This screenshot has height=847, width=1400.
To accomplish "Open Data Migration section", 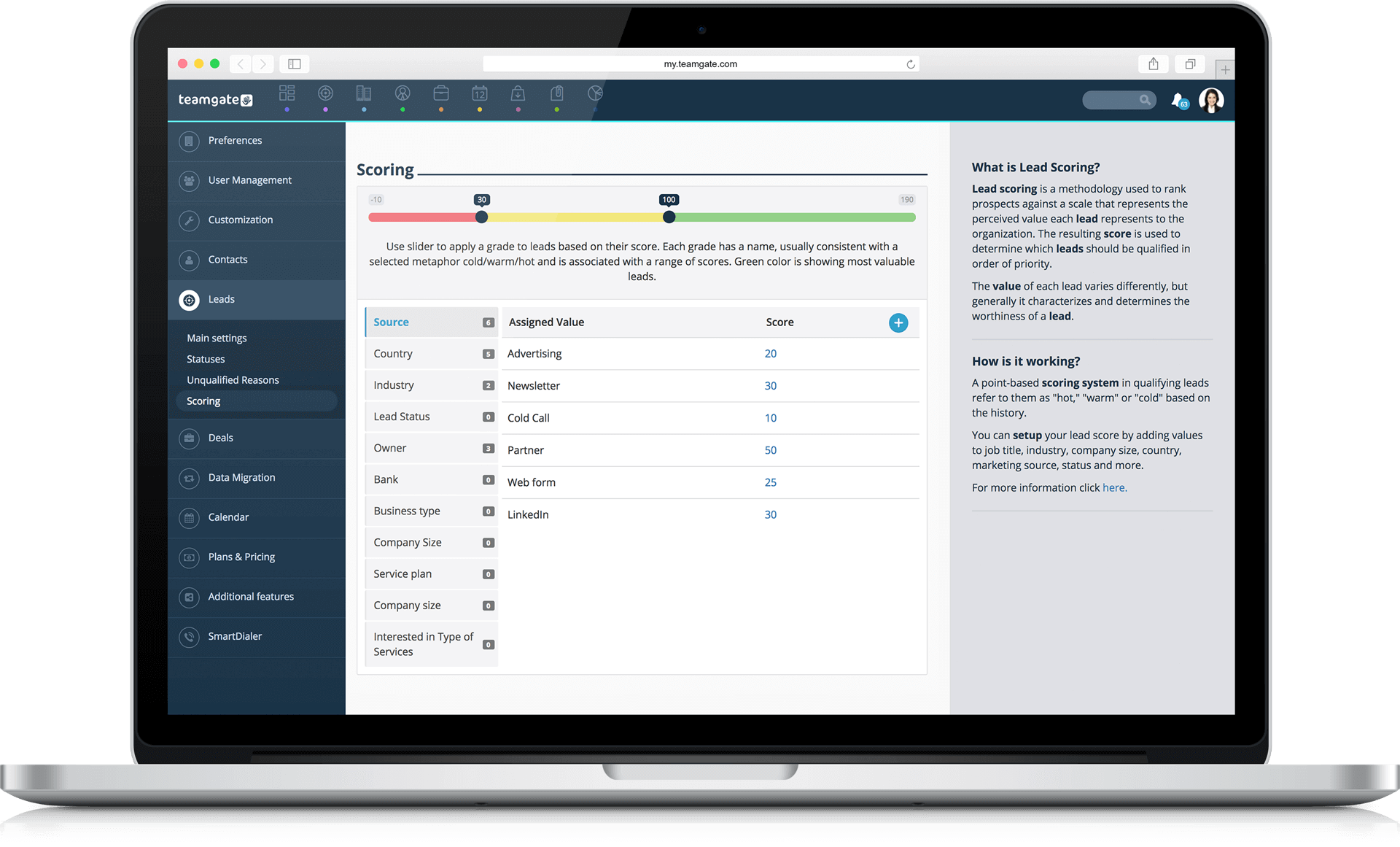I will click(x=242, y=477).
